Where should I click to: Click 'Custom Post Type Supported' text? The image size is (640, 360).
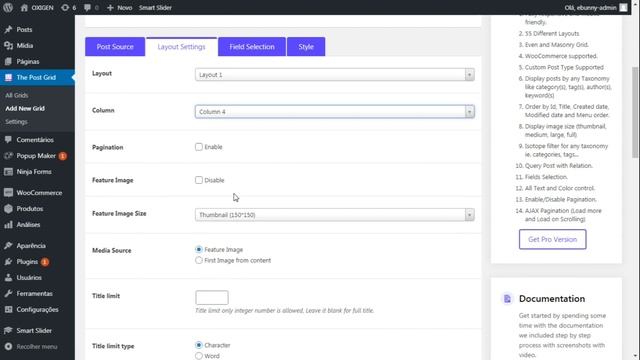tap(564, 67)
